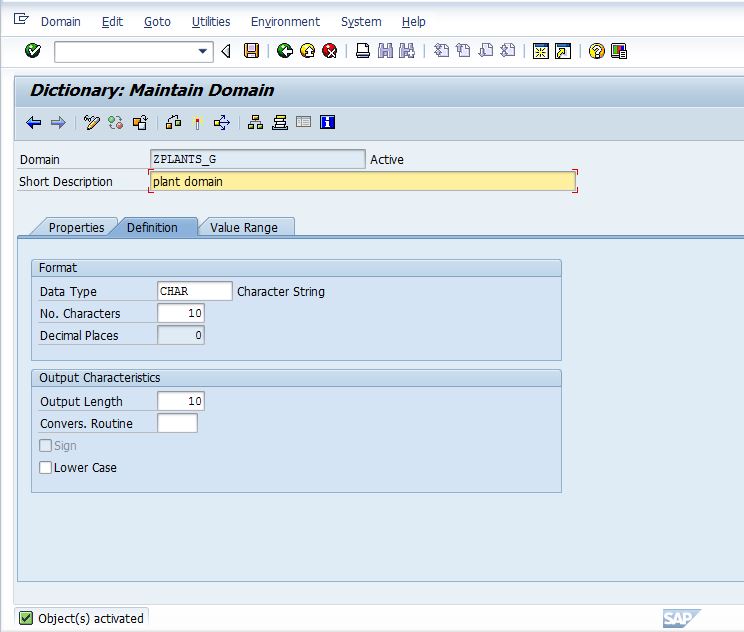
Task: Click the Generate Shortcut icon
Action: pyautogui.click(x=563, y=51)
